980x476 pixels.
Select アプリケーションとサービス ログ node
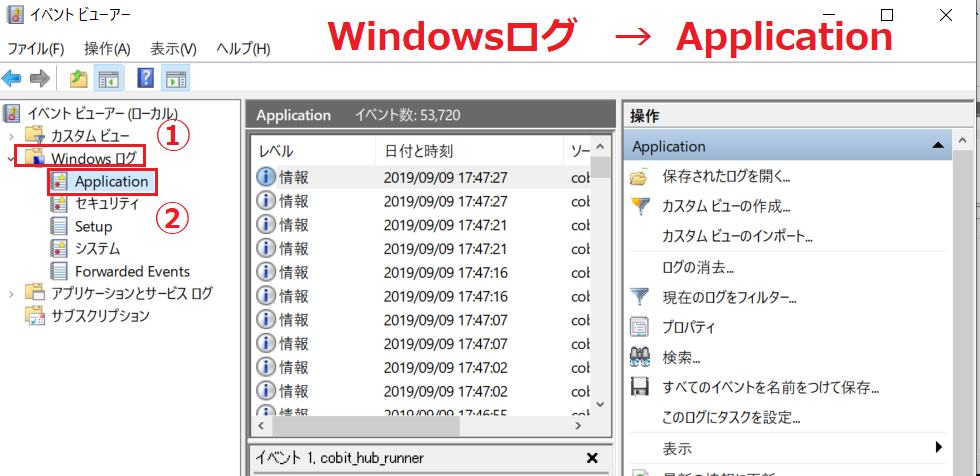click(132, 292)
